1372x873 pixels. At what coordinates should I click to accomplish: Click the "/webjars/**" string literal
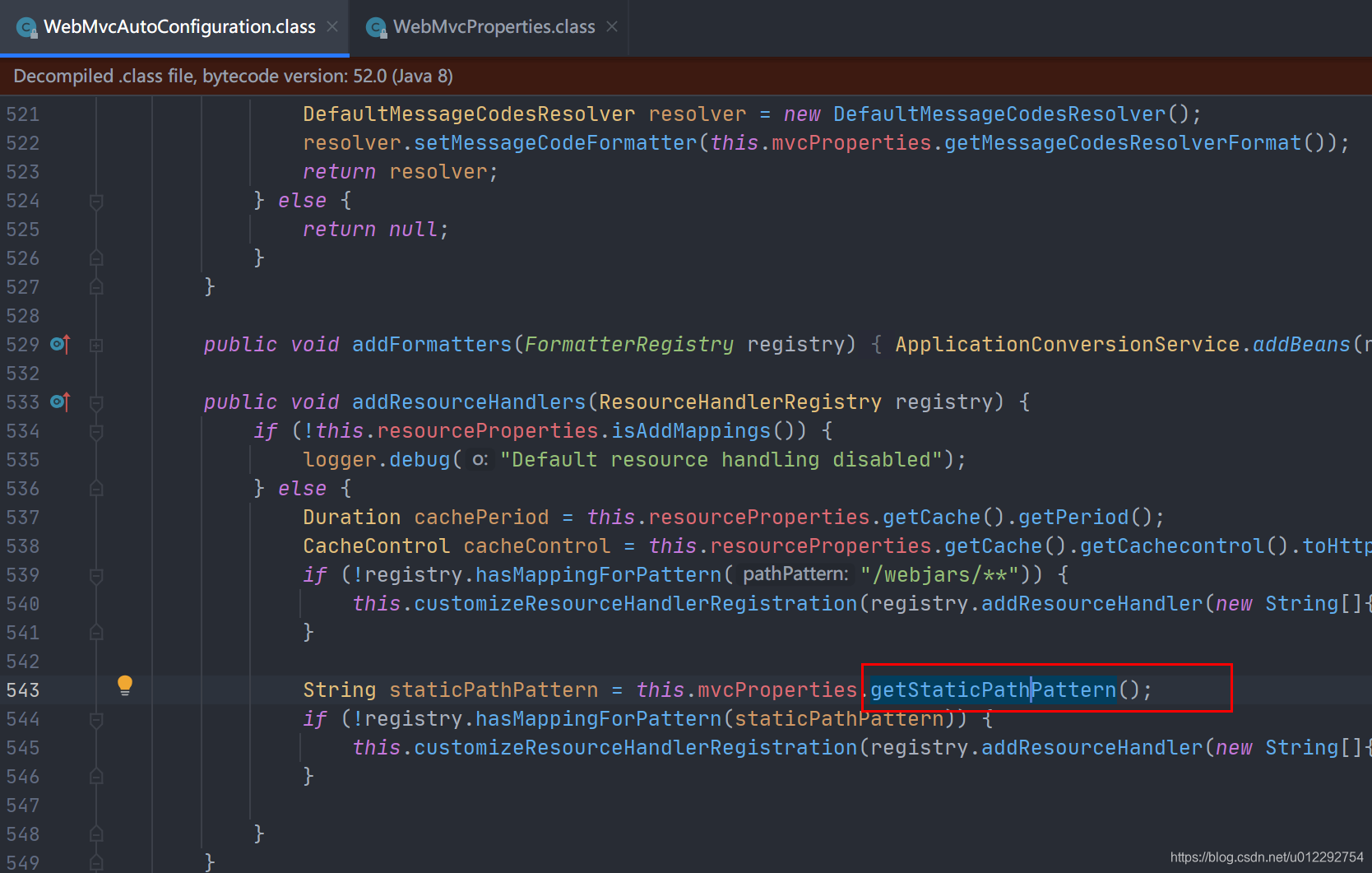pyautogui.click(x=940, y=574)
